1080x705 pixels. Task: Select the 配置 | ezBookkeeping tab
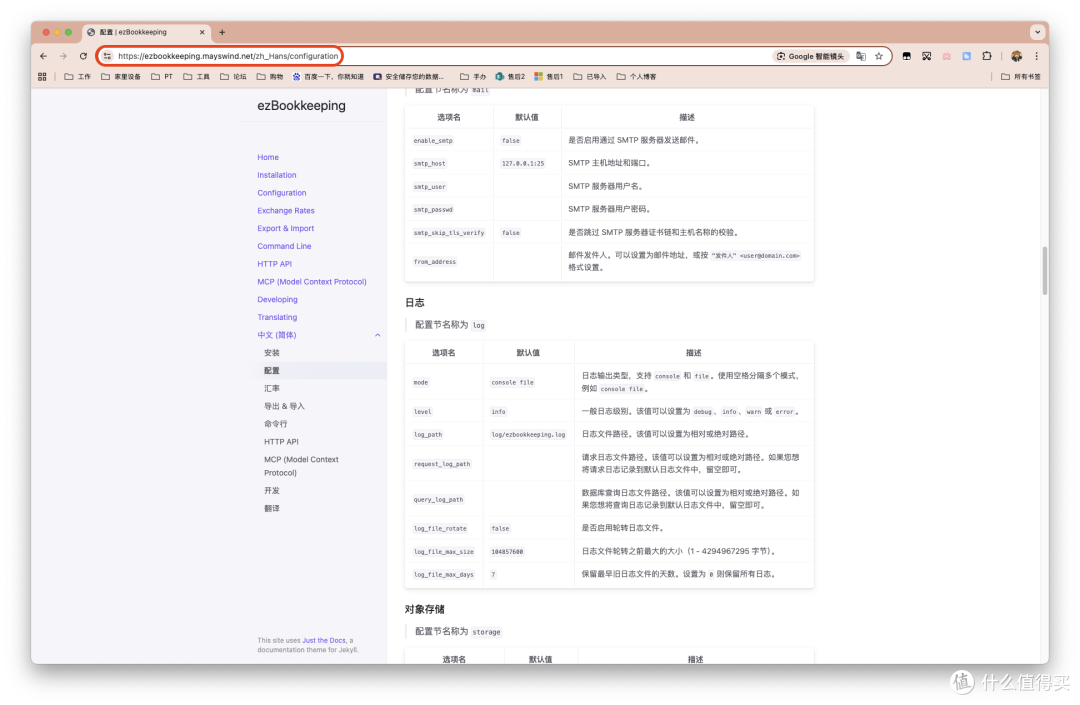click(x=146, y=32)
